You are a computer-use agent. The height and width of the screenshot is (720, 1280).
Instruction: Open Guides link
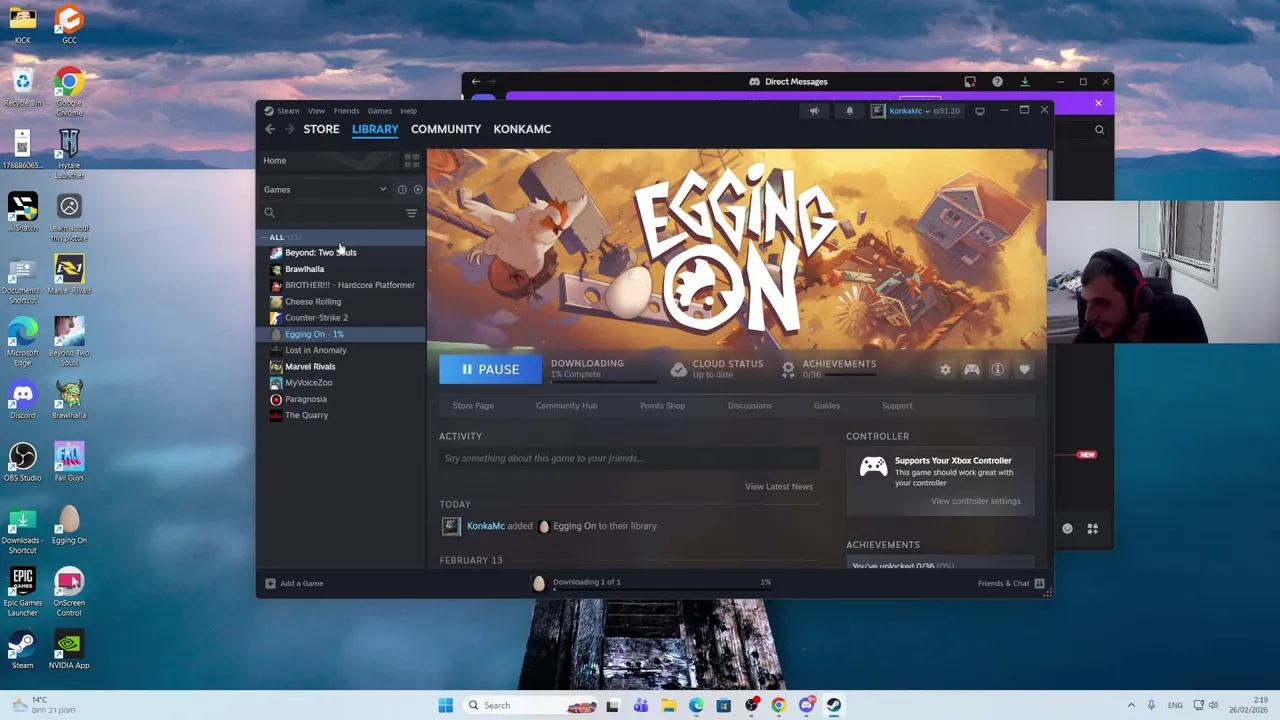(826, 406)
